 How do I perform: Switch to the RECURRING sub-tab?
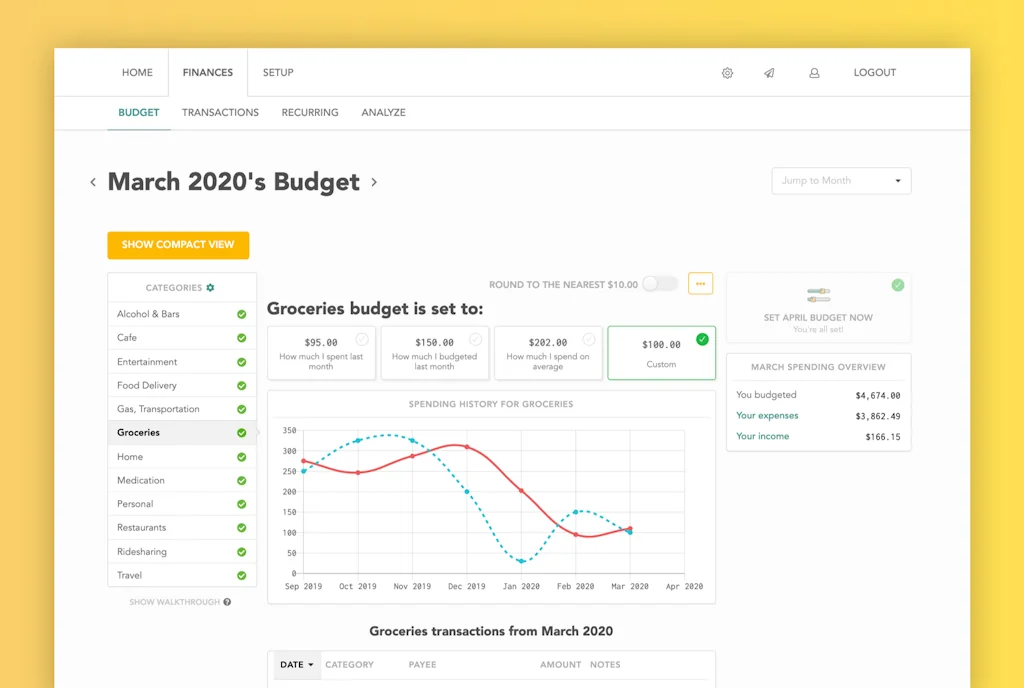310,112
